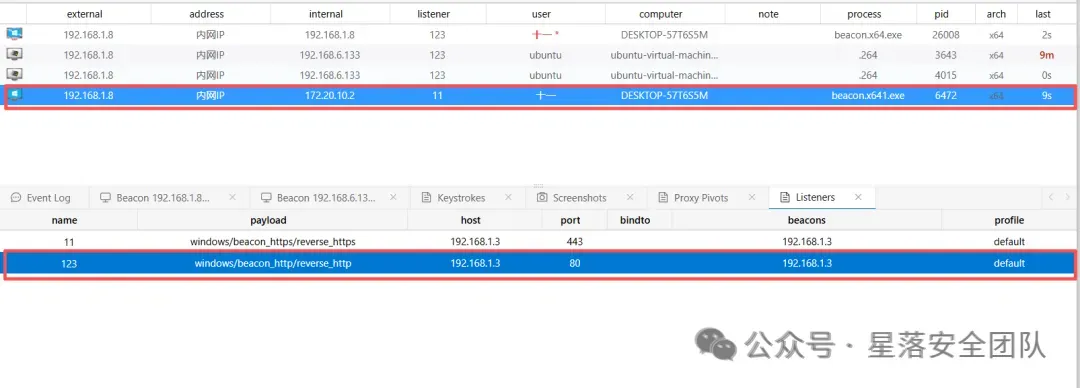This screenshot has height=388, width=1080.
Task: Click the last column header
Action: (1043, 14)
